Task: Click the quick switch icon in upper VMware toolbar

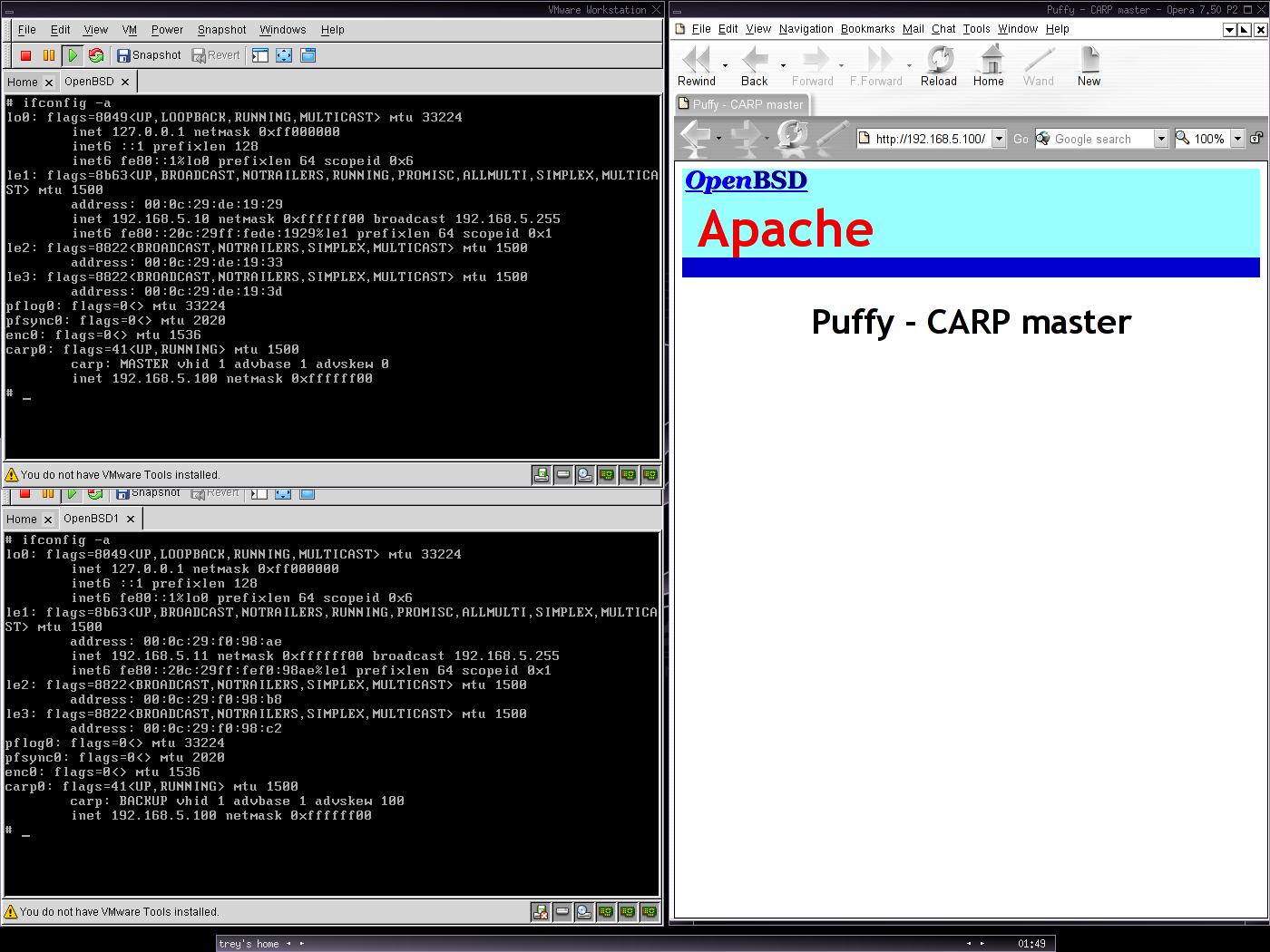Action: coord(308,55)
